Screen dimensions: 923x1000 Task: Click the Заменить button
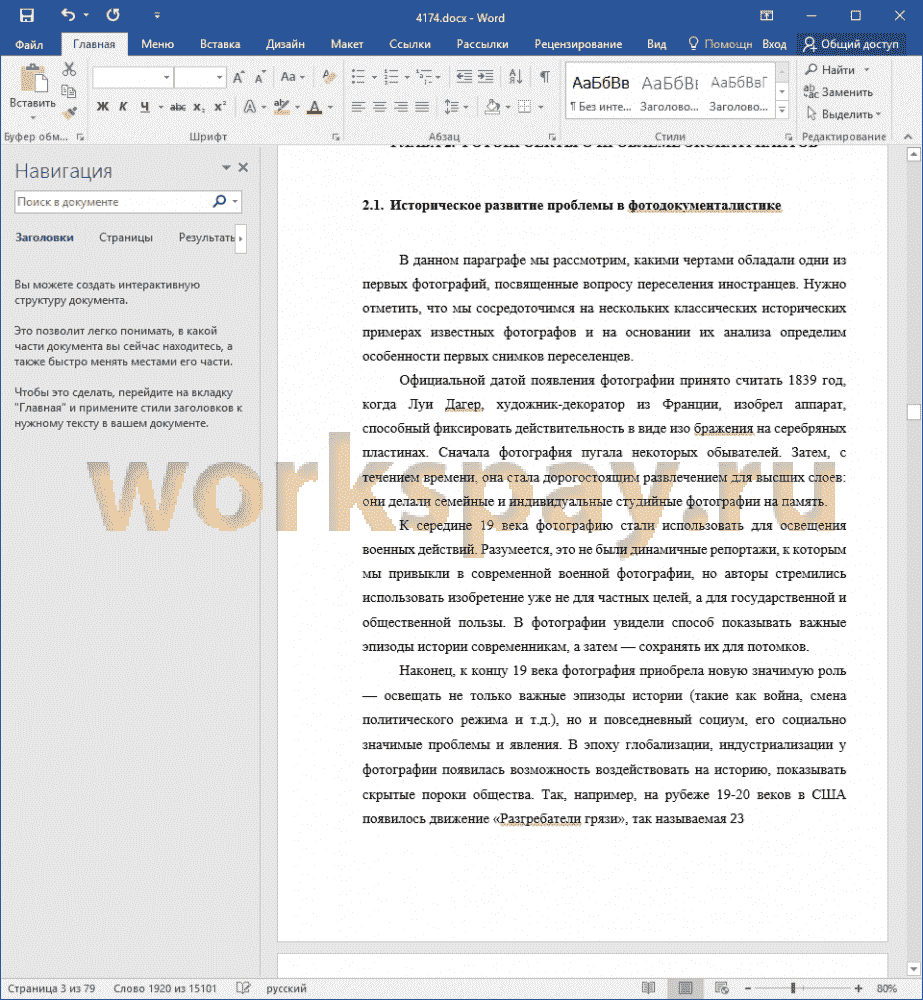click(x=839, y=92)
